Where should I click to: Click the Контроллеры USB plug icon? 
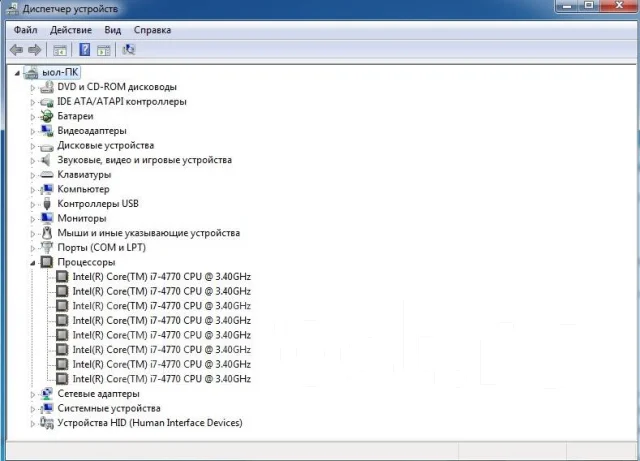[47, 204]
